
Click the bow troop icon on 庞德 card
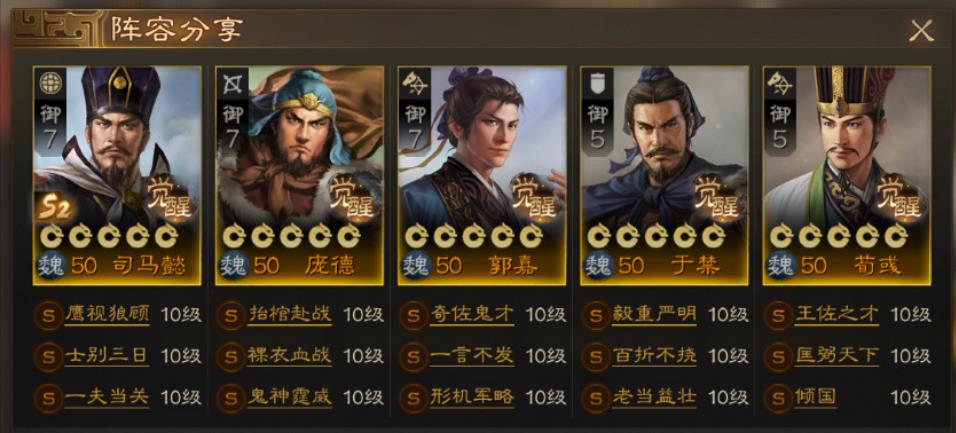[231, 82]
